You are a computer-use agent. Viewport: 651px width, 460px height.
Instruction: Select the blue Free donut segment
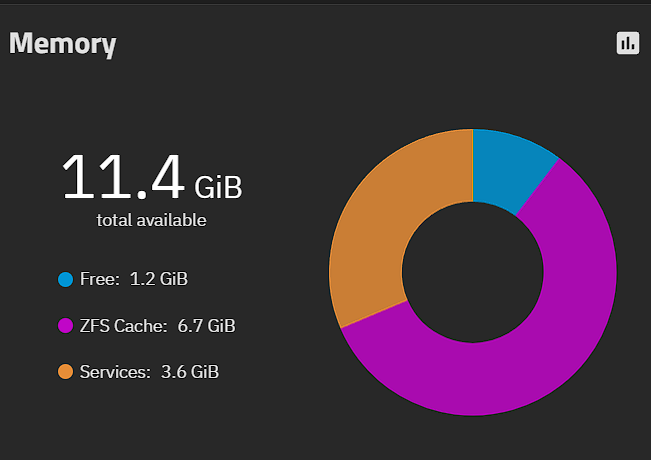(509, 168)
